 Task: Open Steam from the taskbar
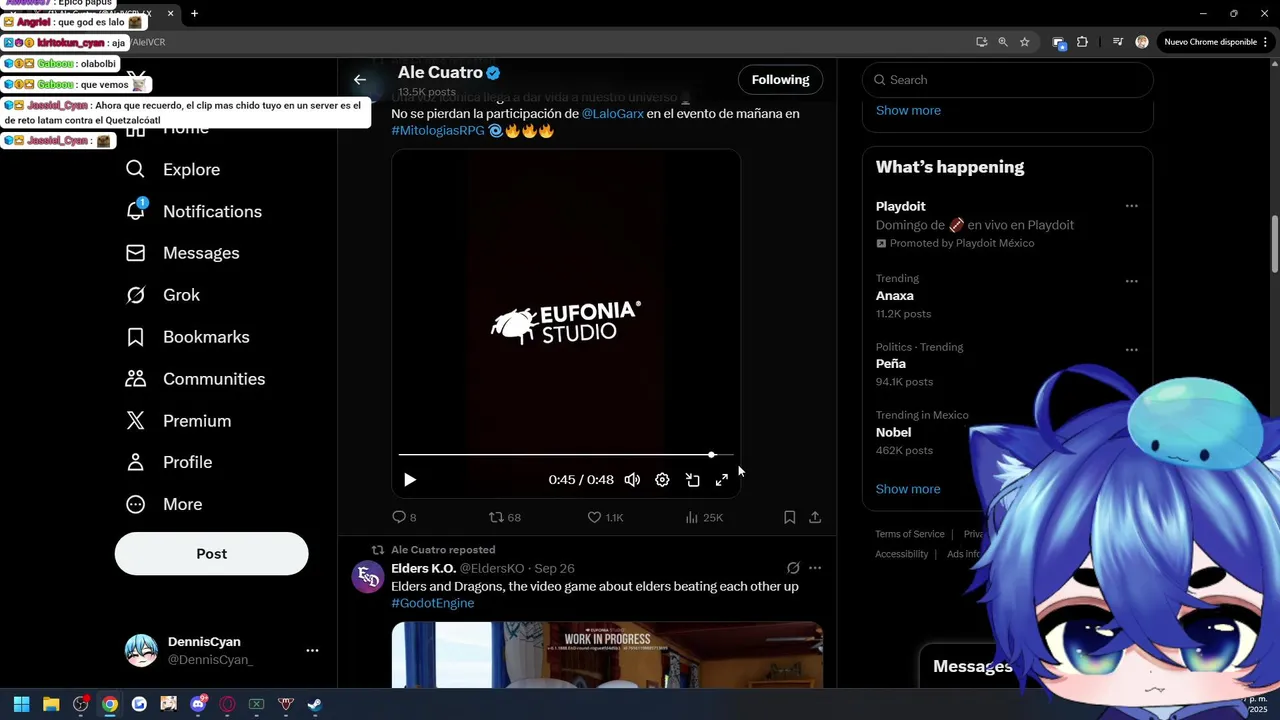pyautogui.click(x=315, y=704)
